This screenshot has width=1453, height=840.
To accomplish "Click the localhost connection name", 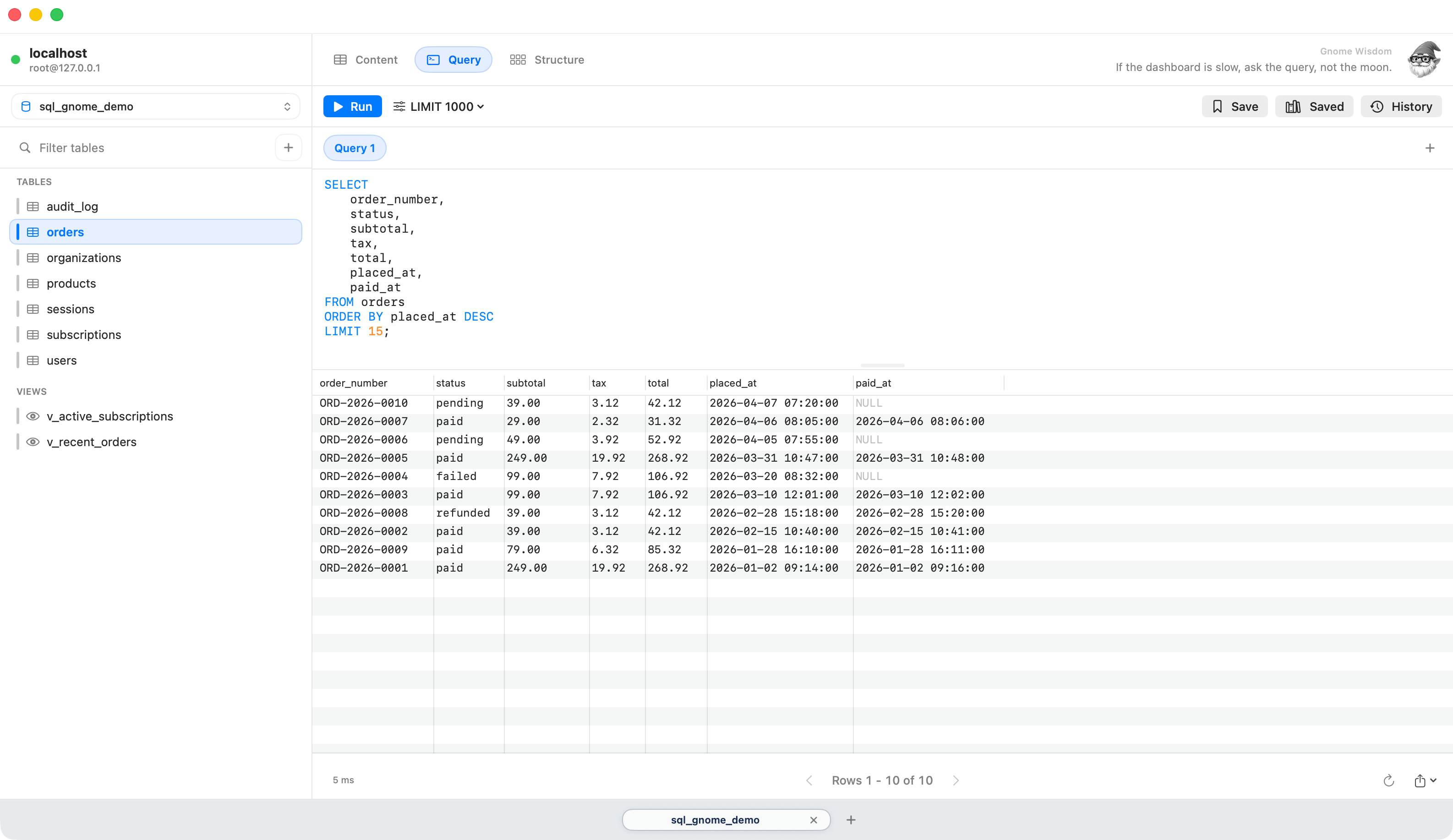I will [x=58, y=53].
